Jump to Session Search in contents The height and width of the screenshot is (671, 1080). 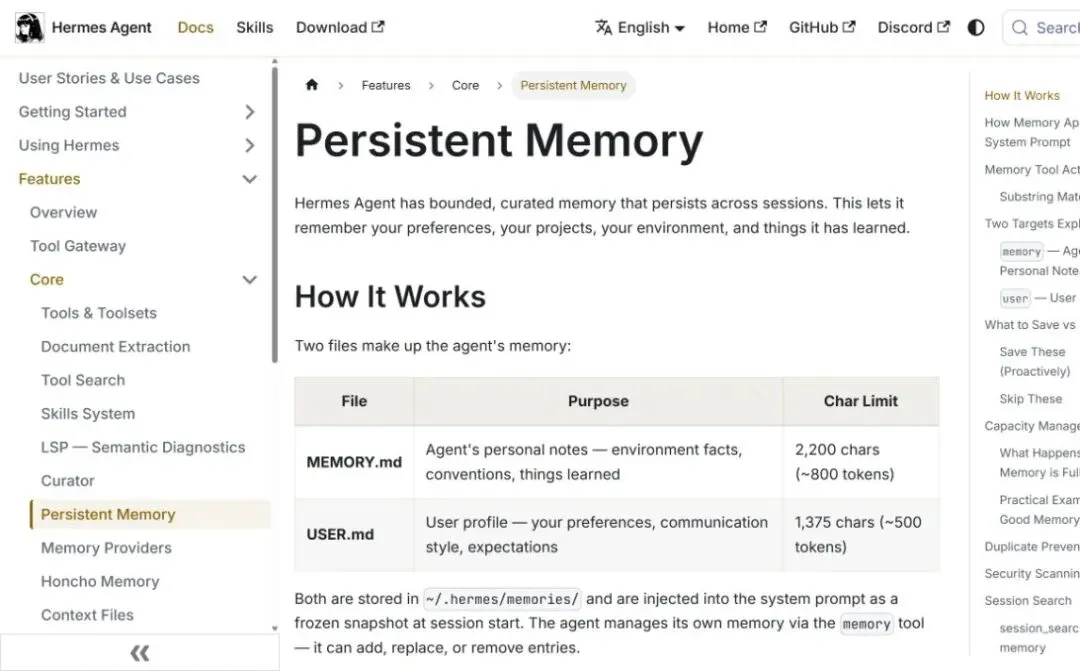pyautogui.click(x=1028, y=601)
